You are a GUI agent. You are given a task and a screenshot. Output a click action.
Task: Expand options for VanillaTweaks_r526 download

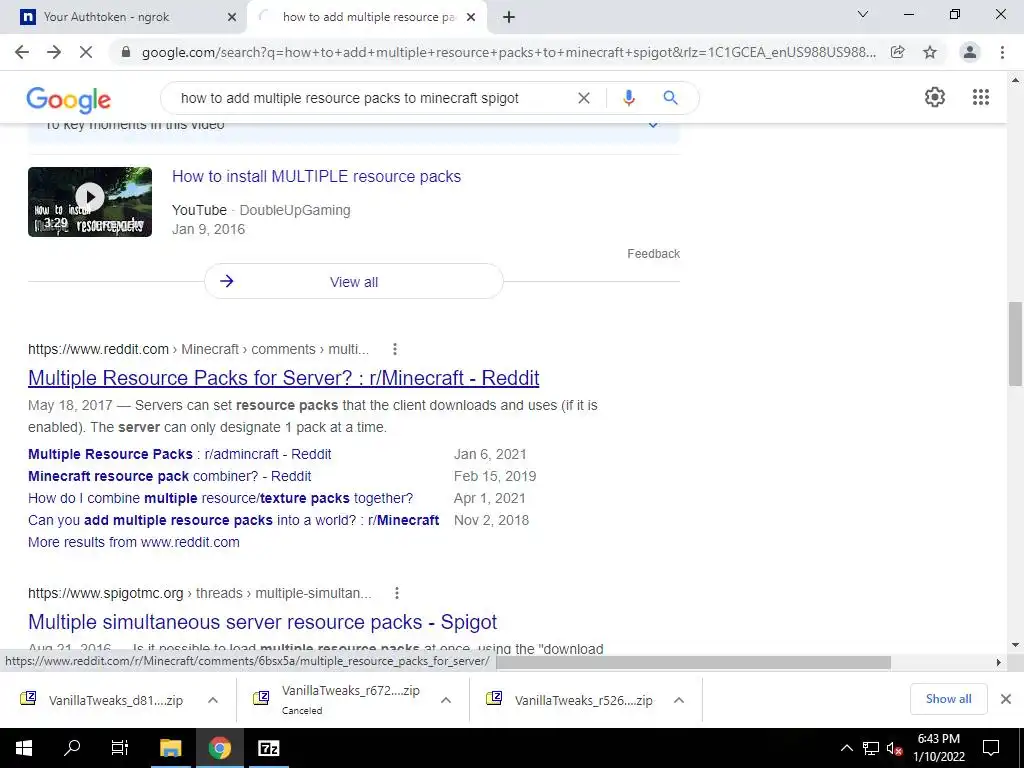[x=679, y=700]
